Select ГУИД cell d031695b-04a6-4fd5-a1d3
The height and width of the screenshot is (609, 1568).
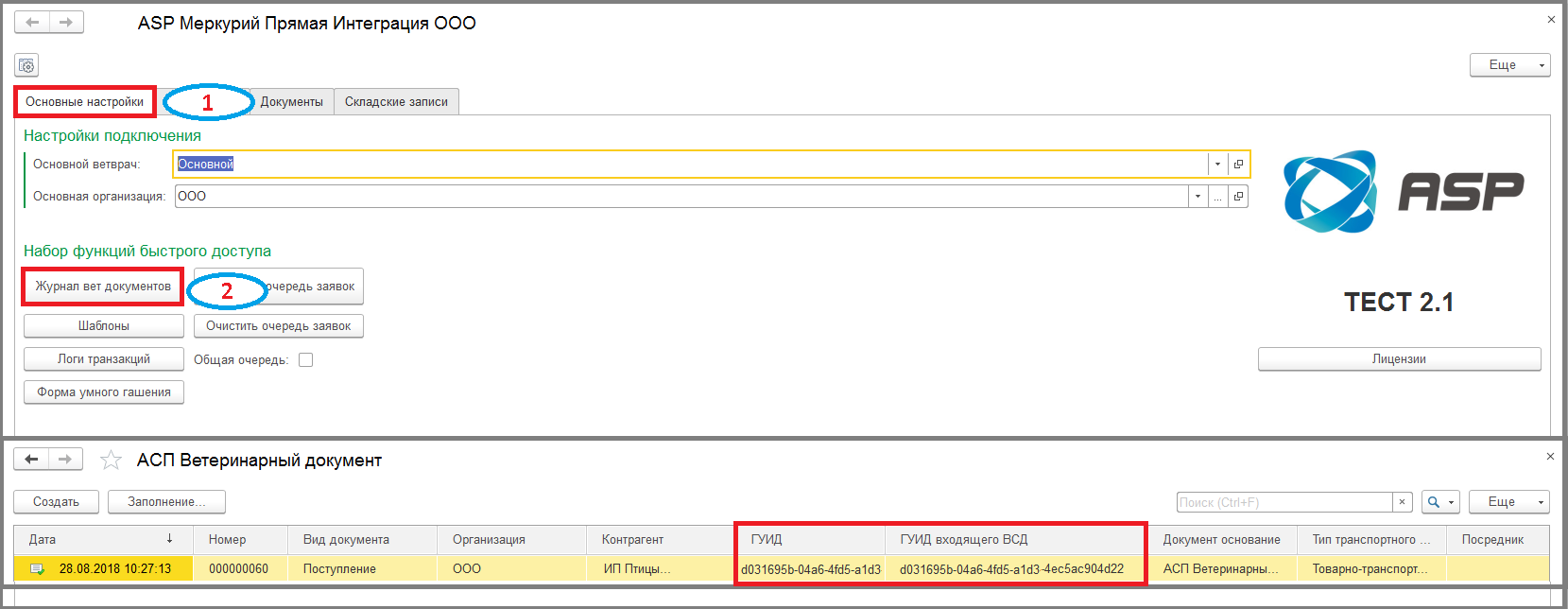(x=811, y=568)
